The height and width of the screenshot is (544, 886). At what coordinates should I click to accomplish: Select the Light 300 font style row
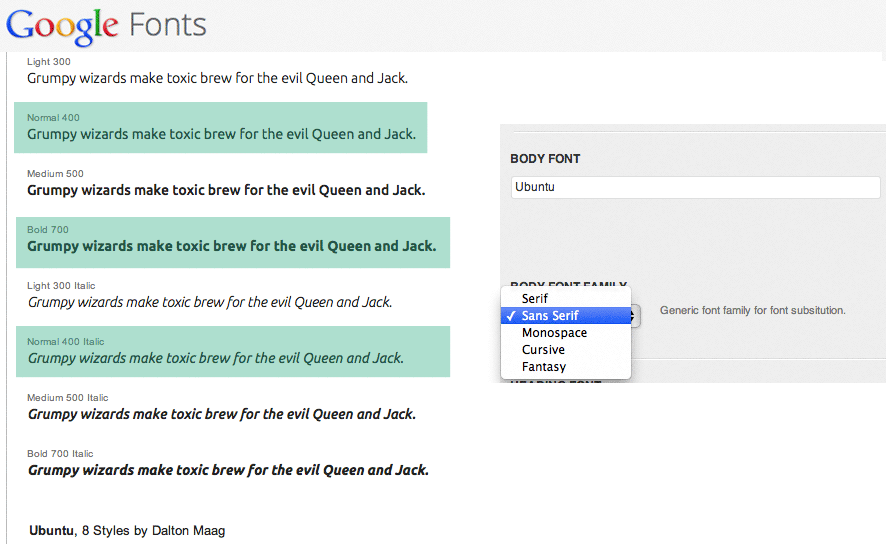[x=218, y=71]
